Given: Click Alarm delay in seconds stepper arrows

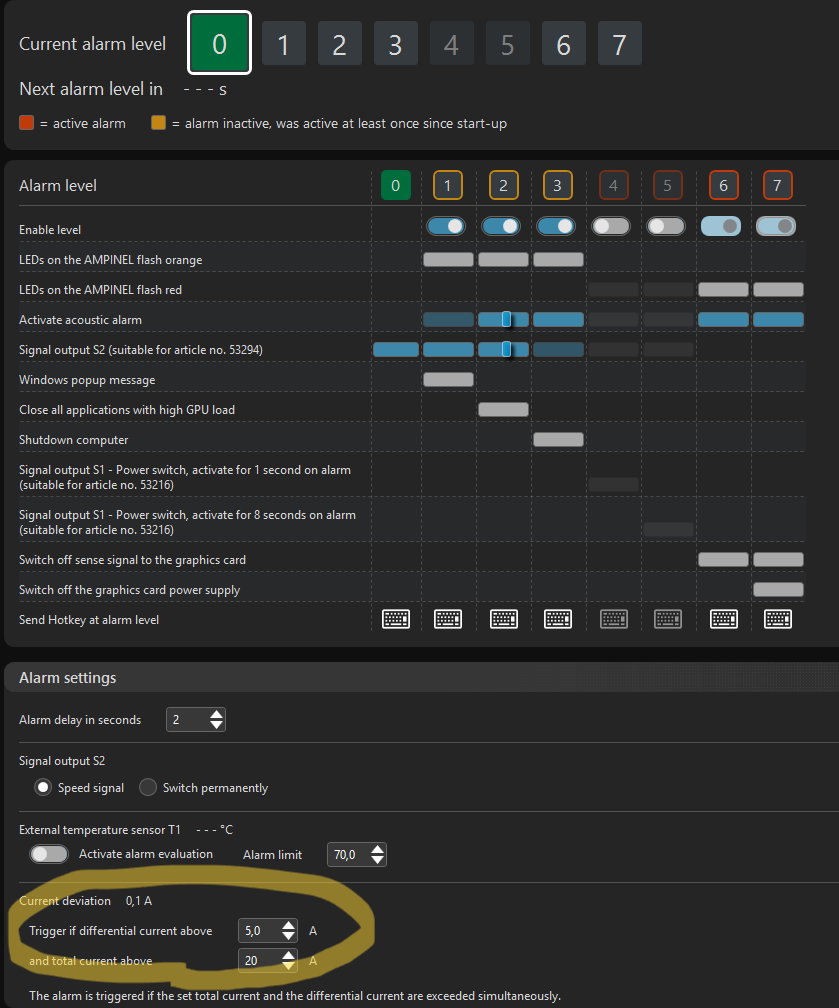Looking at the screenshot, I should [217, 719].
